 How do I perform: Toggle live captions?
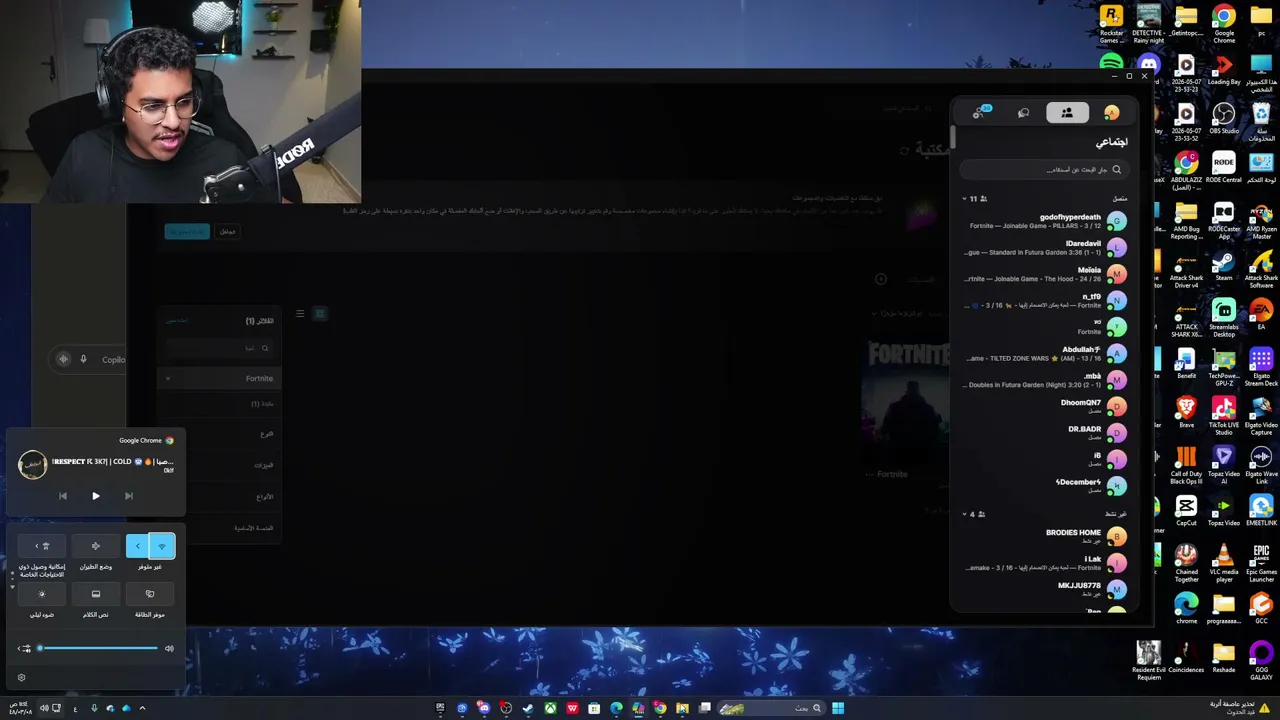96,594
